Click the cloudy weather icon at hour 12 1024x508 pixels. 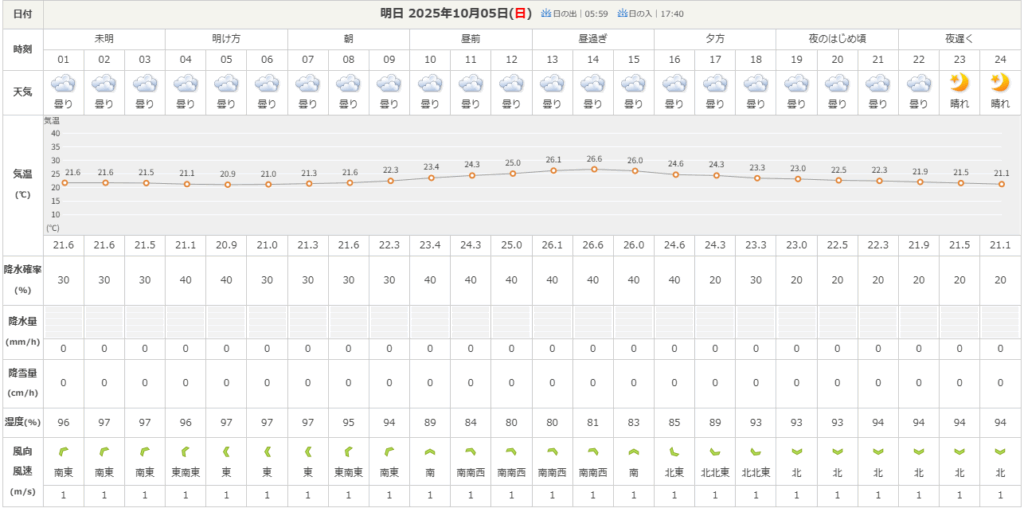pyautogui.click(x=512, y=84)
